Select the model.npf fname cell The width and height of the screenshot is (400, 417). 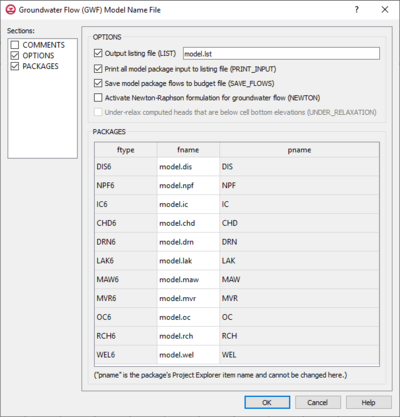click(x=188, y=185)
